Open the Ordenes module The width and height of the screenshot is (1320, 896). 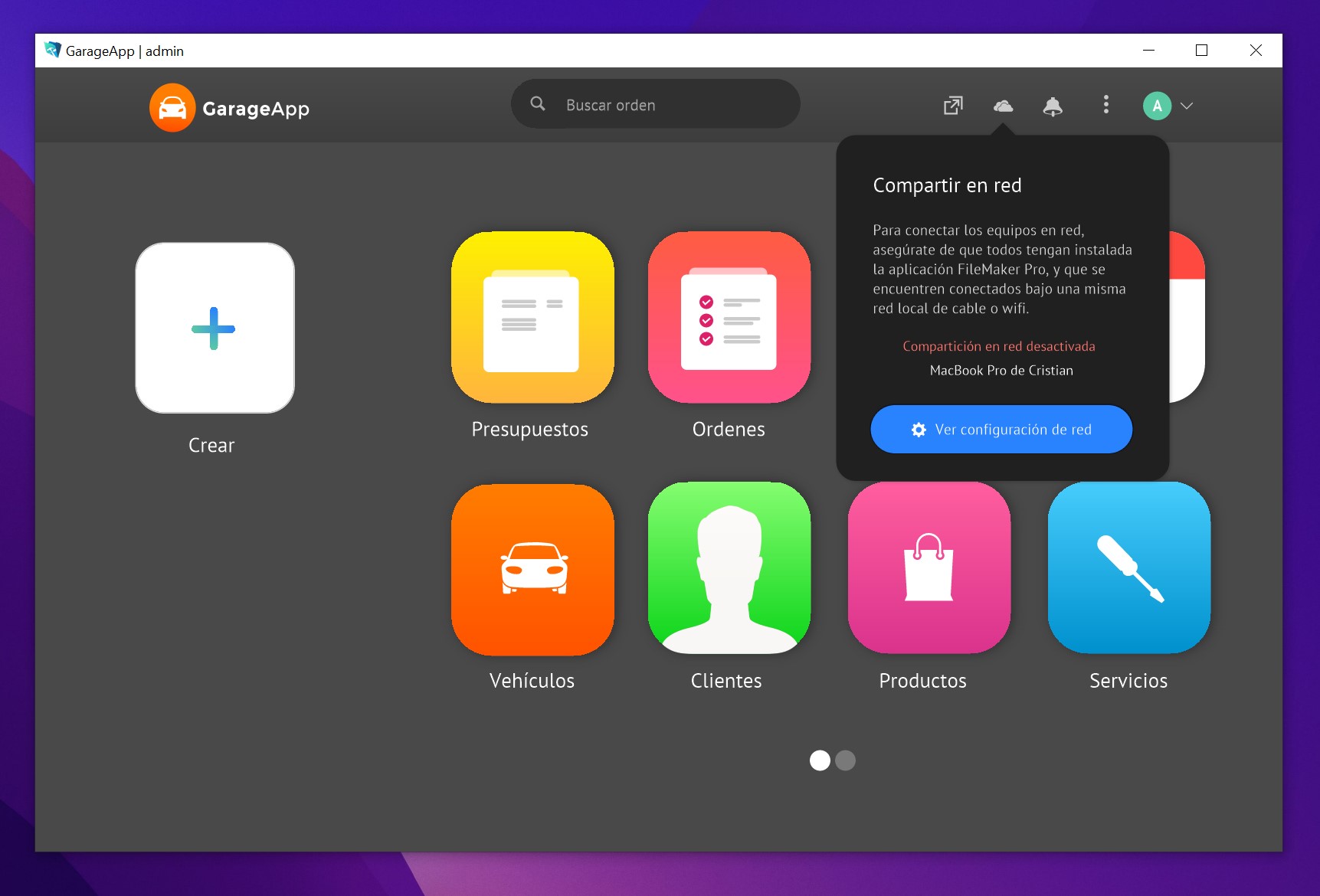(729, 317)
